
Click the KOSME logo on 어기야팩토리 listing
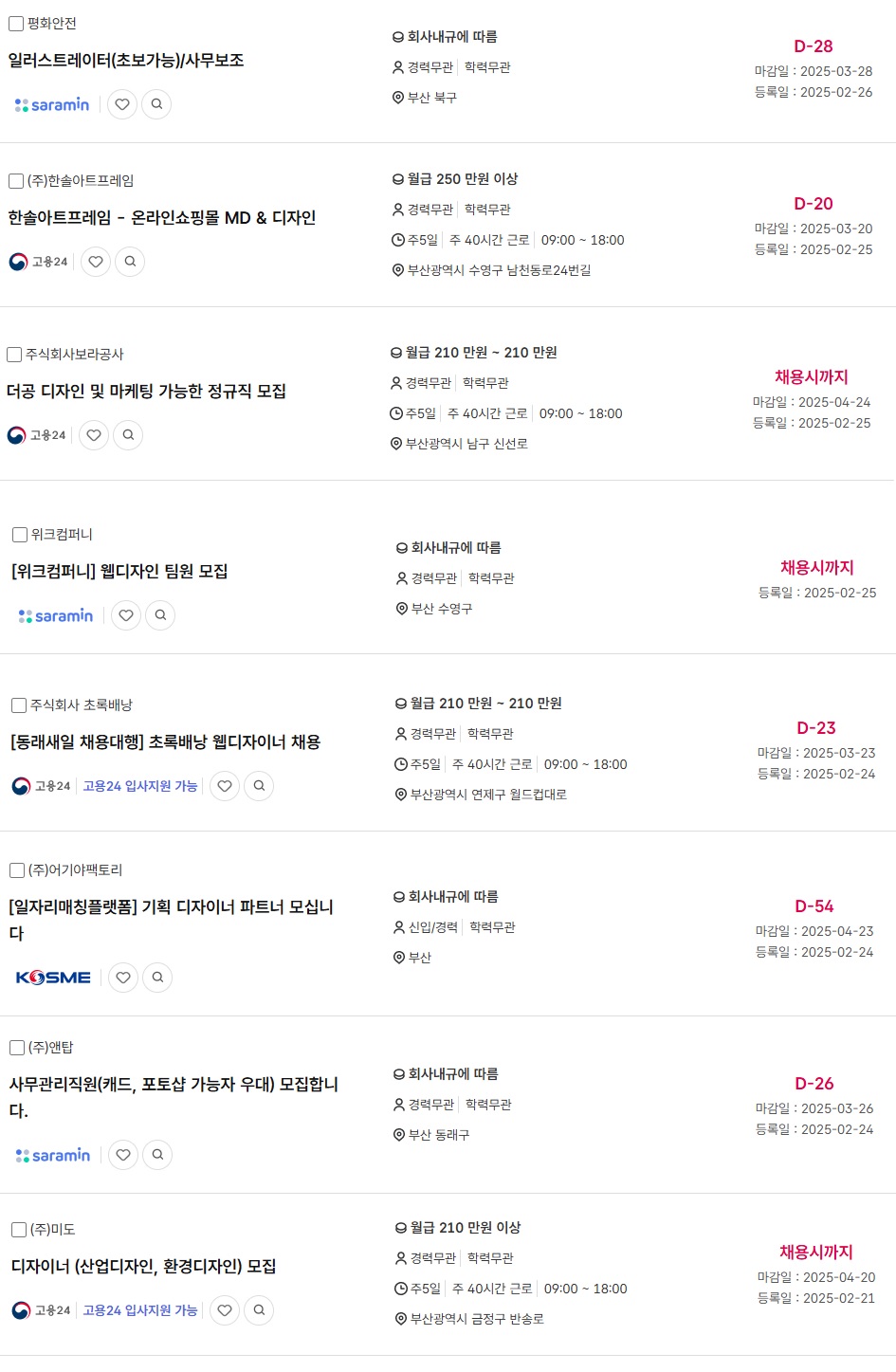point(53,978)
